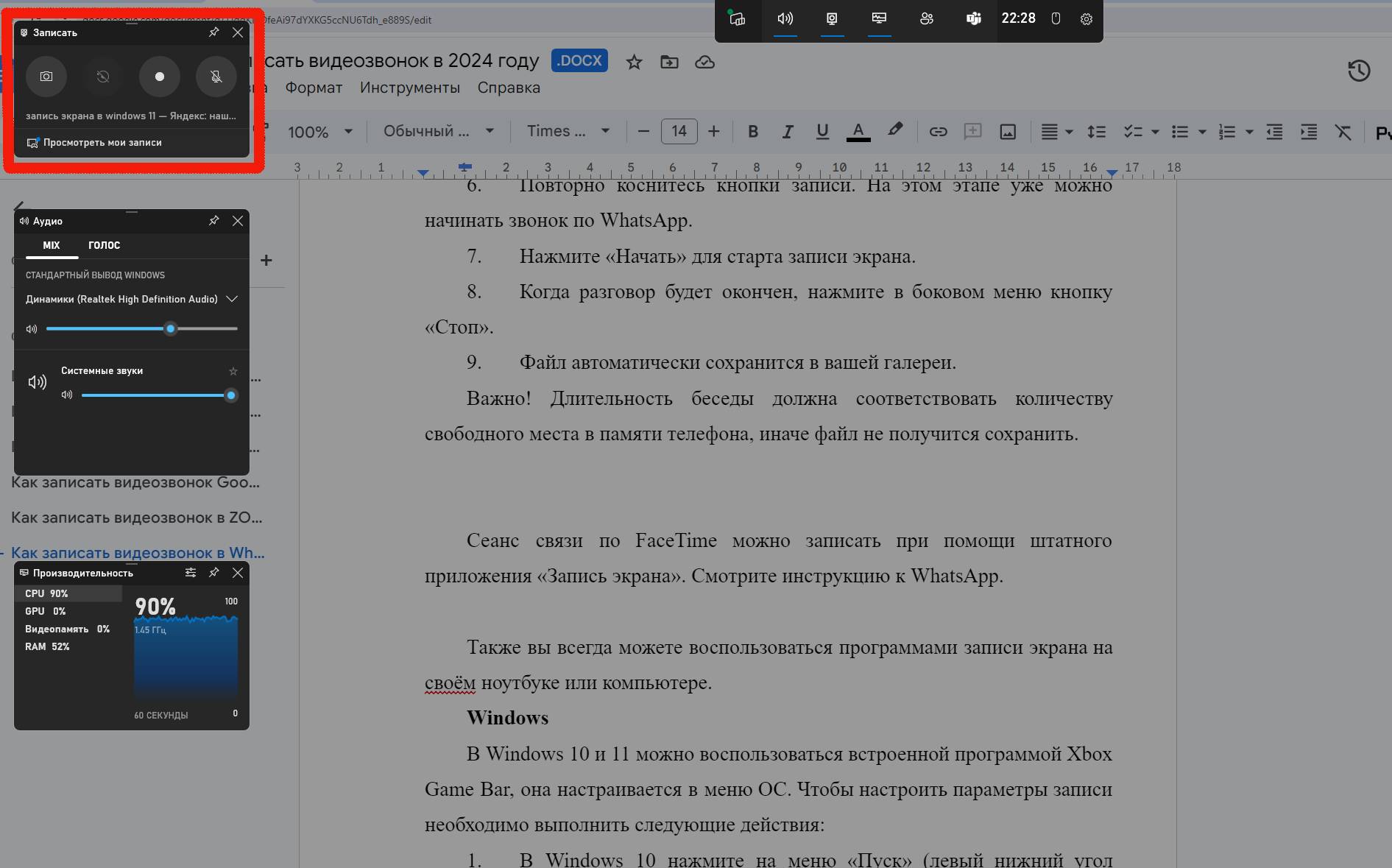This screenshot has height=868, width=1392.
Task: Check document cloud save status
Action: click(x=704, y=62)
